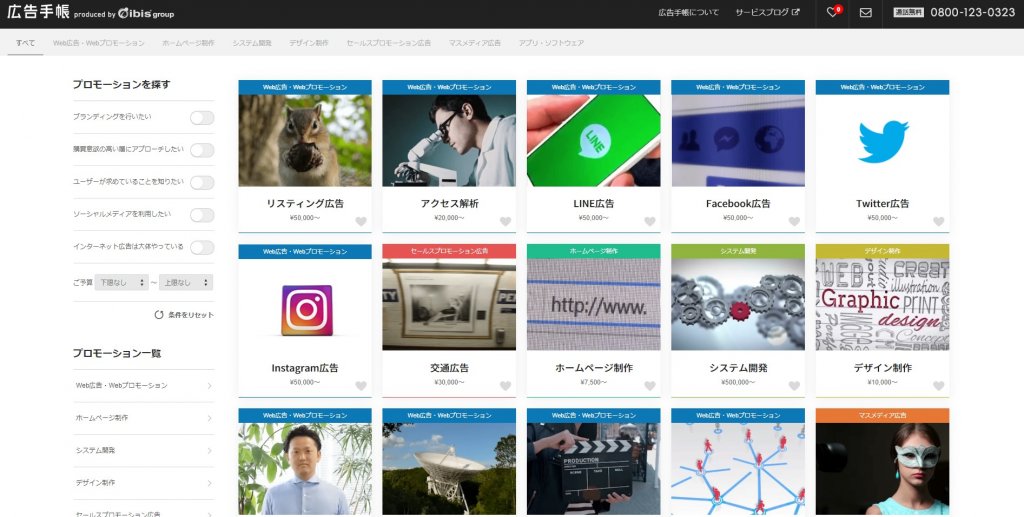The image size is (1024, 517).
Task: Toggle 購買意欲の高い層にアプローチしたい switch
Action: point(202,150)
